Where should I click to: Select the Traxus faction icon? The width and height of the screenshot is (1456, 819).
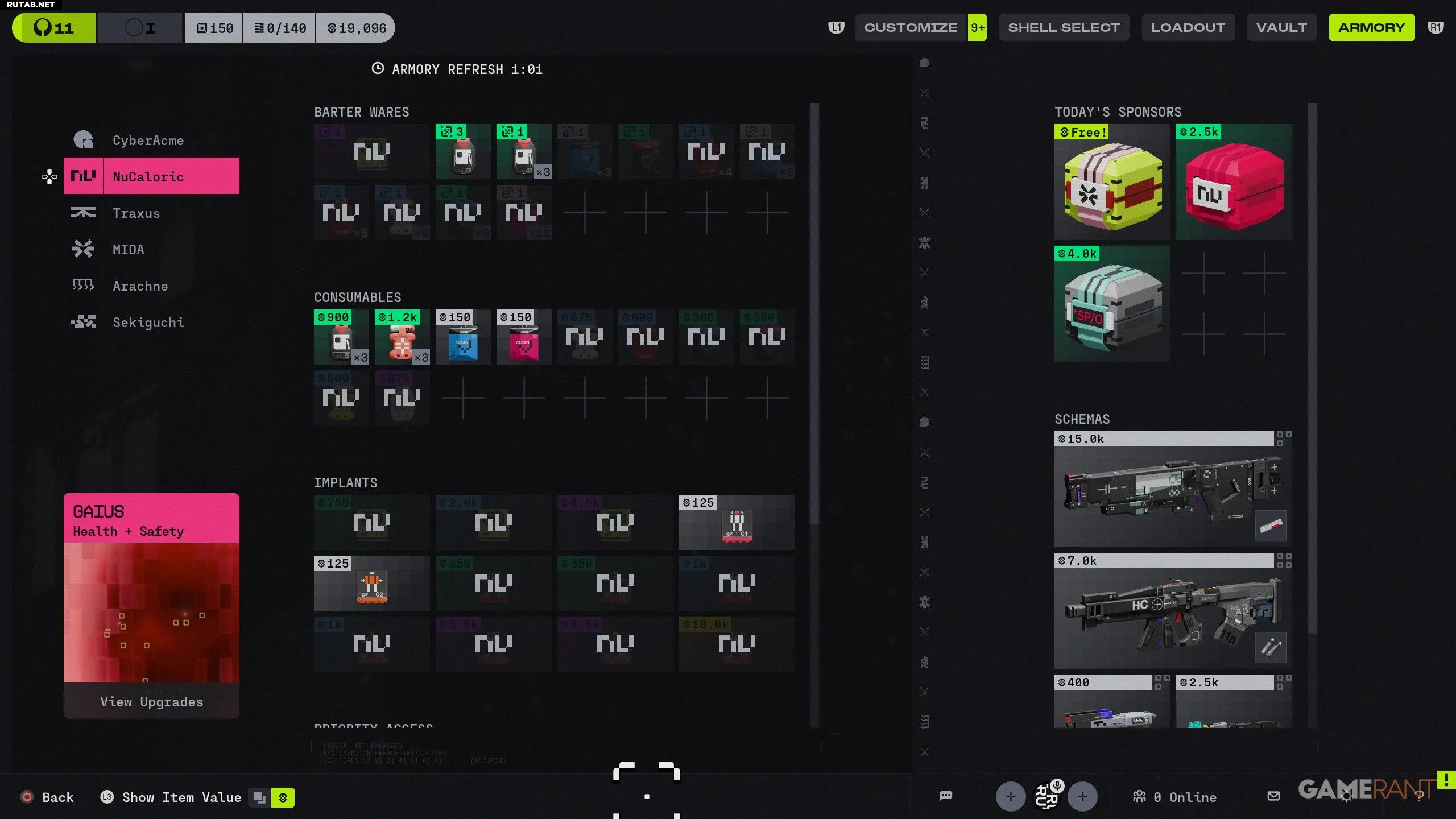pos(83,213)
